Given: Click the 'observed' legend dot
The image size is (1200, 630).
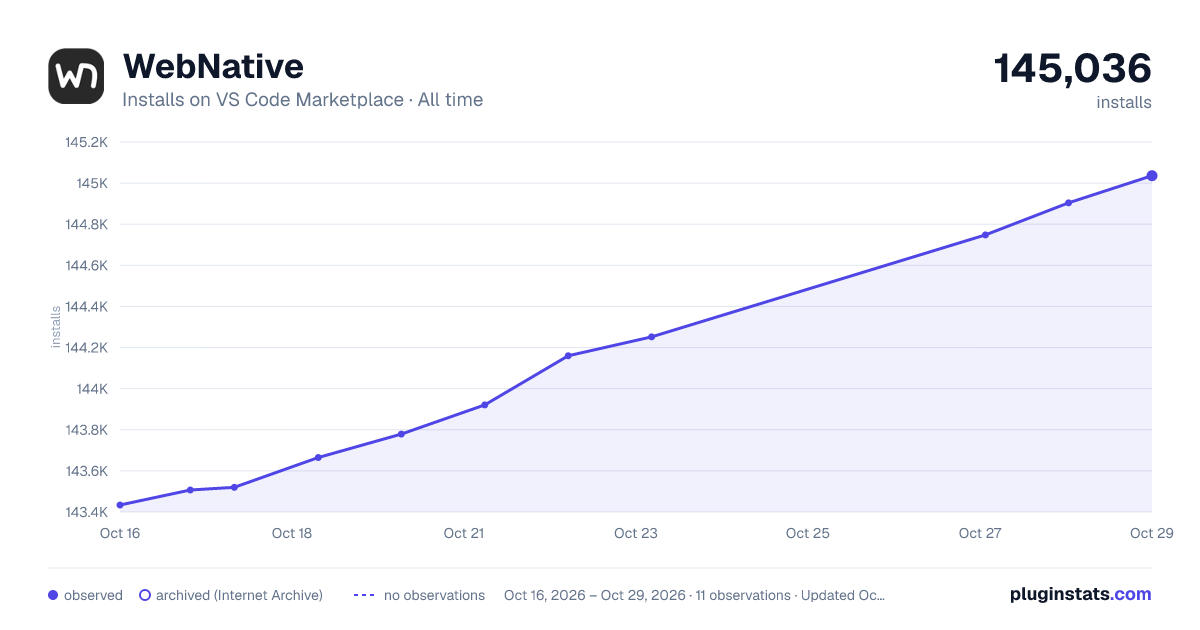Looking at the screenshot, I should tap(53, 595).
